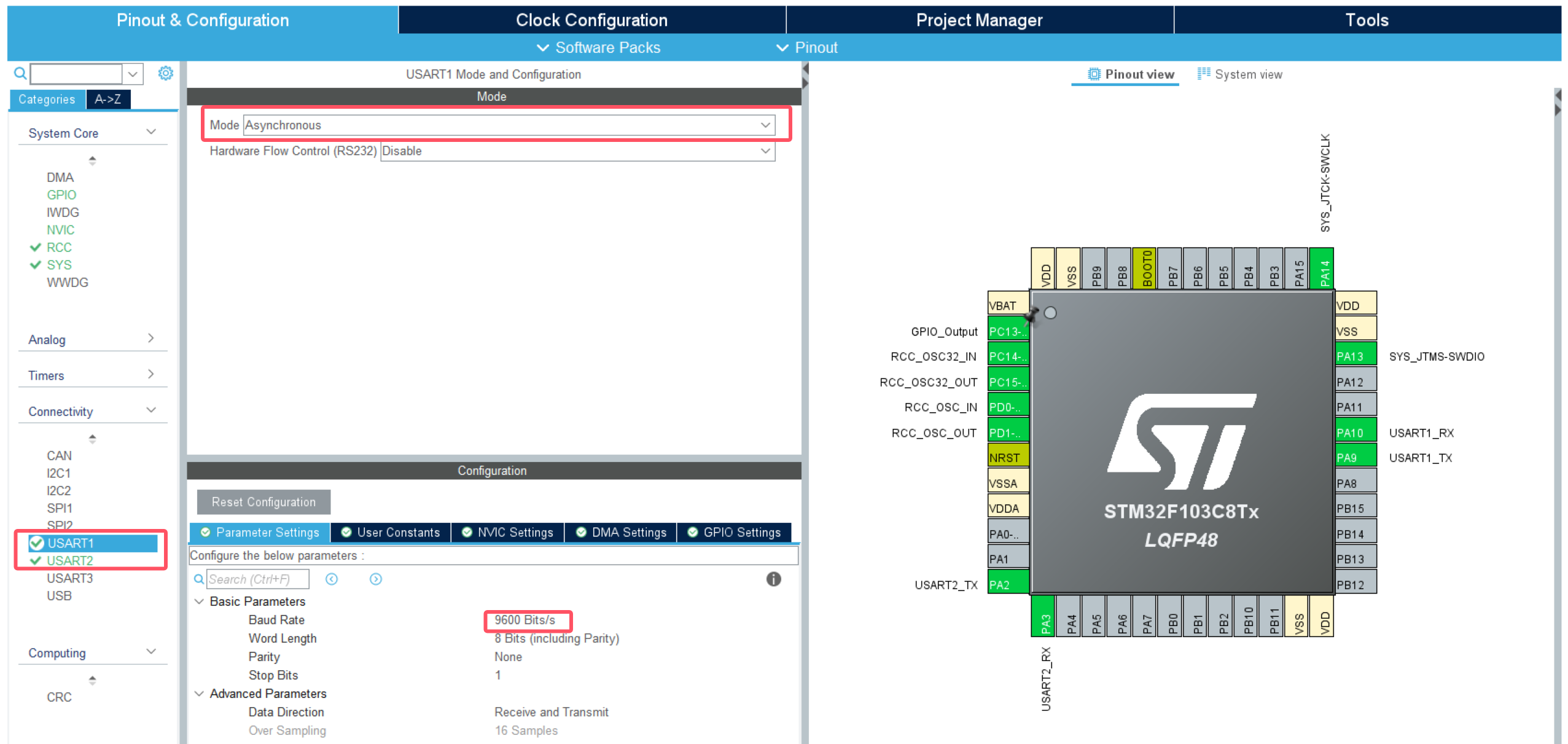This screenshot has height=744, width=1568.
Task: Click the previous search result arrow icon
Action: pyautogui.click(x=332, y=579)
